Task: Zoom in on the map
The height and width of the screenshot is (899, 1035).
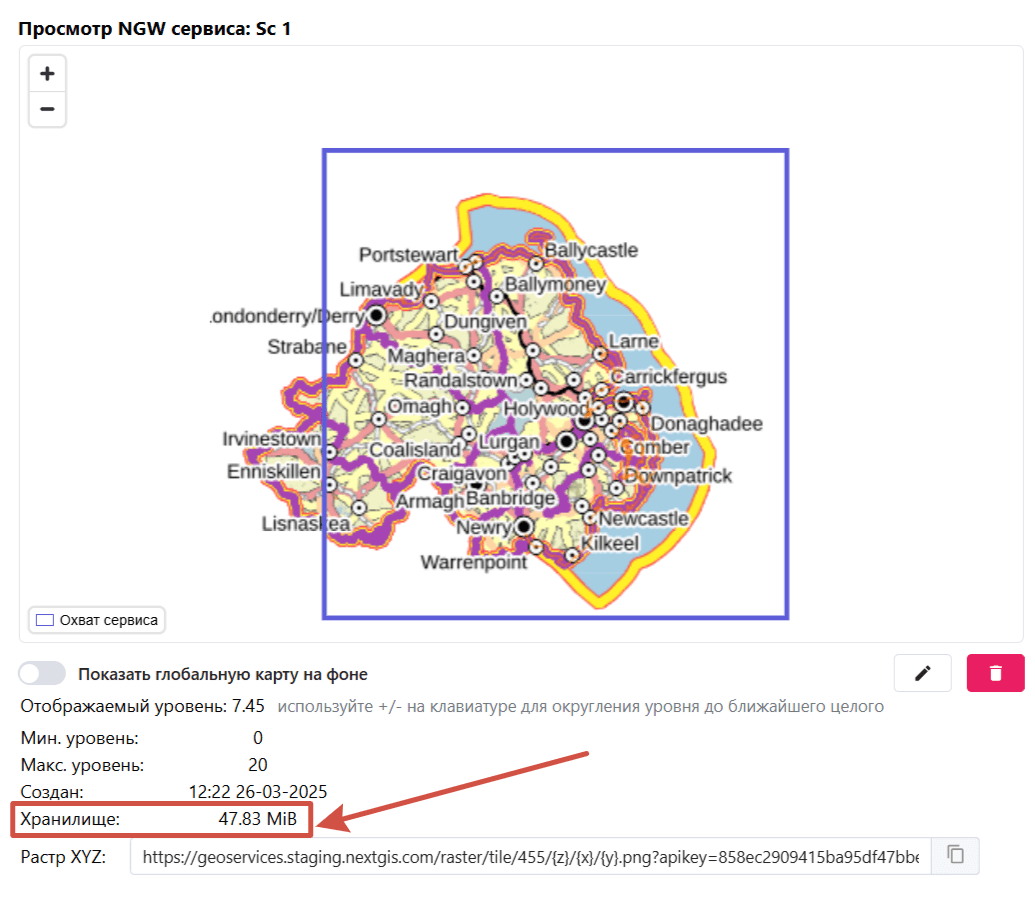Action: tap(47, 74)
